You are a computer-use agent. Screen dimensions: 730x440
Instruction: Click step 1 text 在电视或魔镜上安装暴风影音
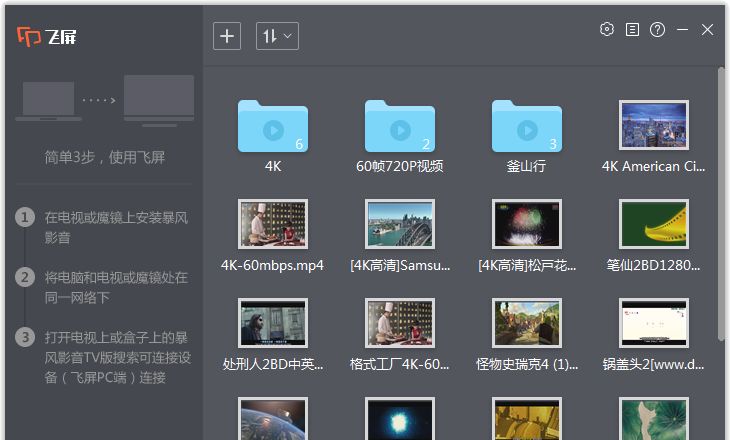(x=116, y=228)
